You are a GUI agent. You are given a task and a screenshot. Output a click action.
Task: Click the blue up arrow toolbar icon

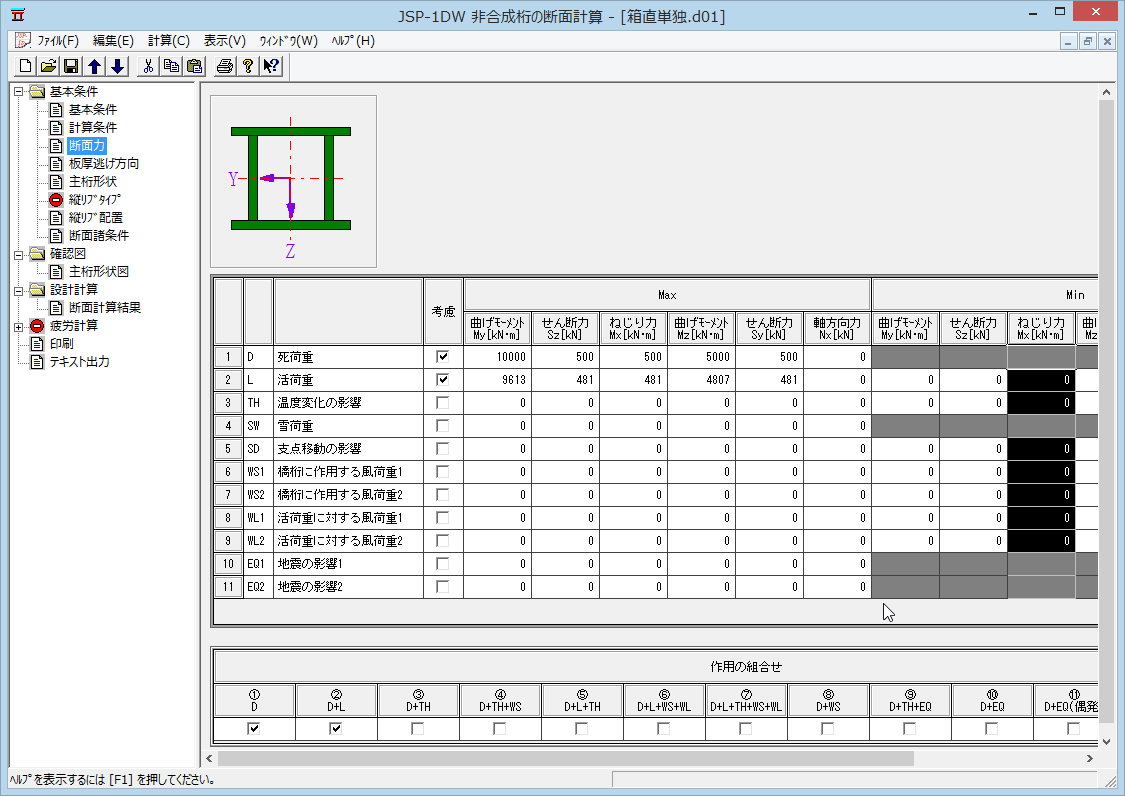(x=94, y=66)
